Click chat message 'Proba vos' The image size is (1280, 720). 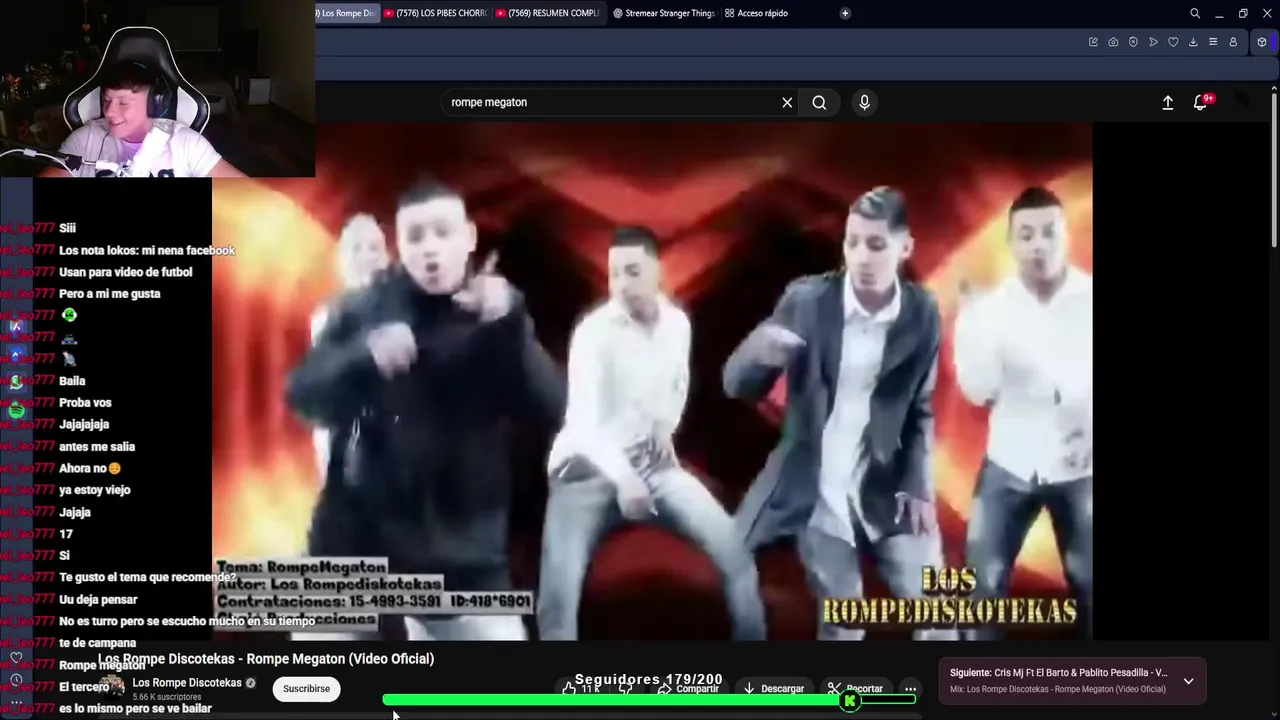click(x=85, y=403)
